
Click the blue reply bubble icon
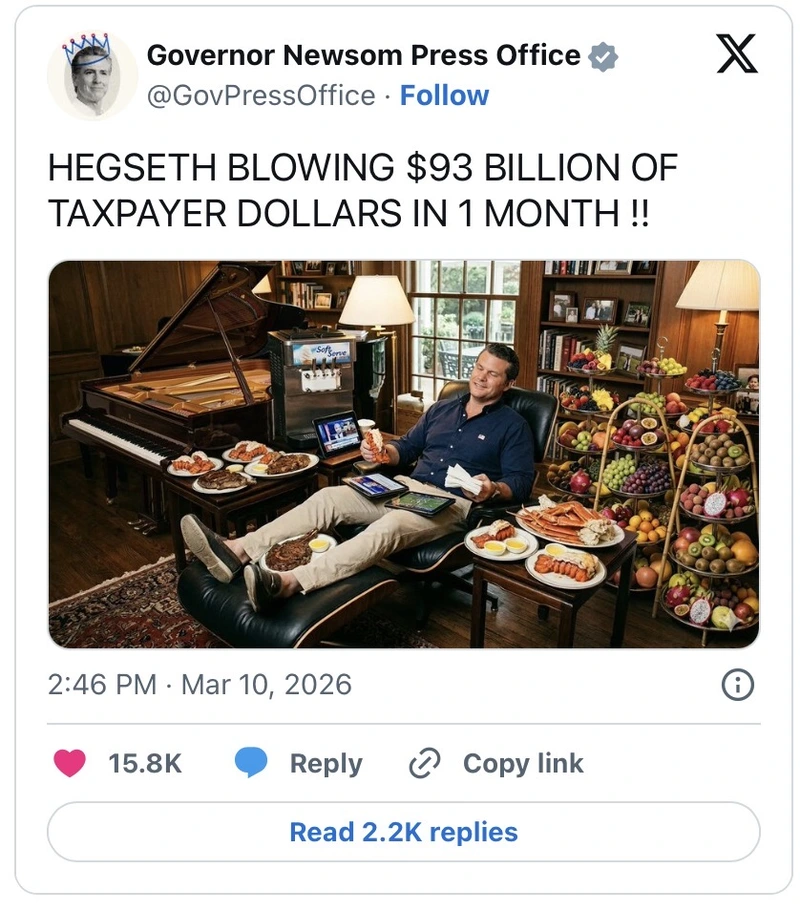(x=252, y=764)
